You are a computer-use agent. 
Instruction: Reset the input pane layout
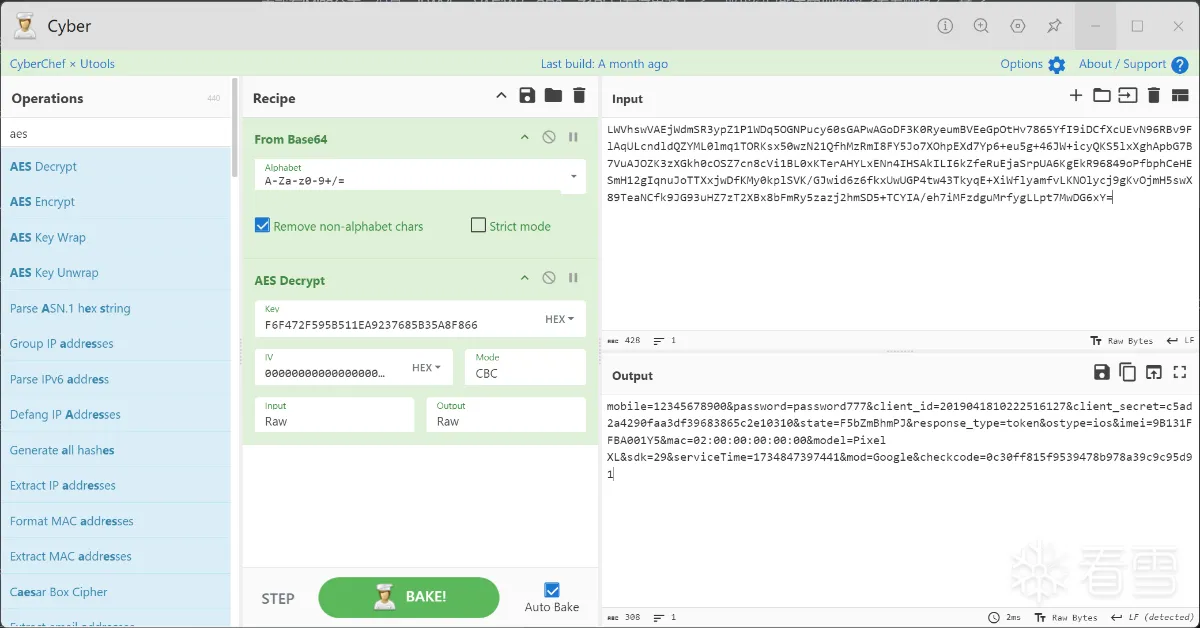[x=1180, y=96]
